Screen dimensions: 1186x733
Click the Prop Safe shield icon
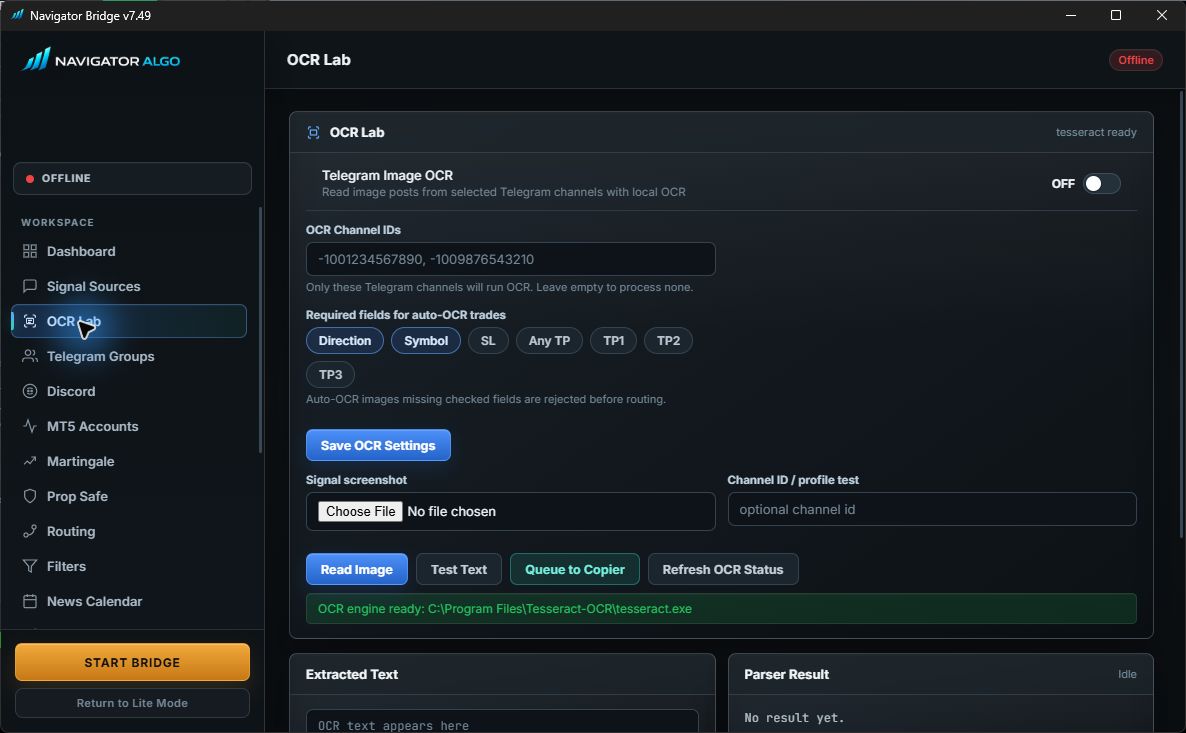pos(29,495)
